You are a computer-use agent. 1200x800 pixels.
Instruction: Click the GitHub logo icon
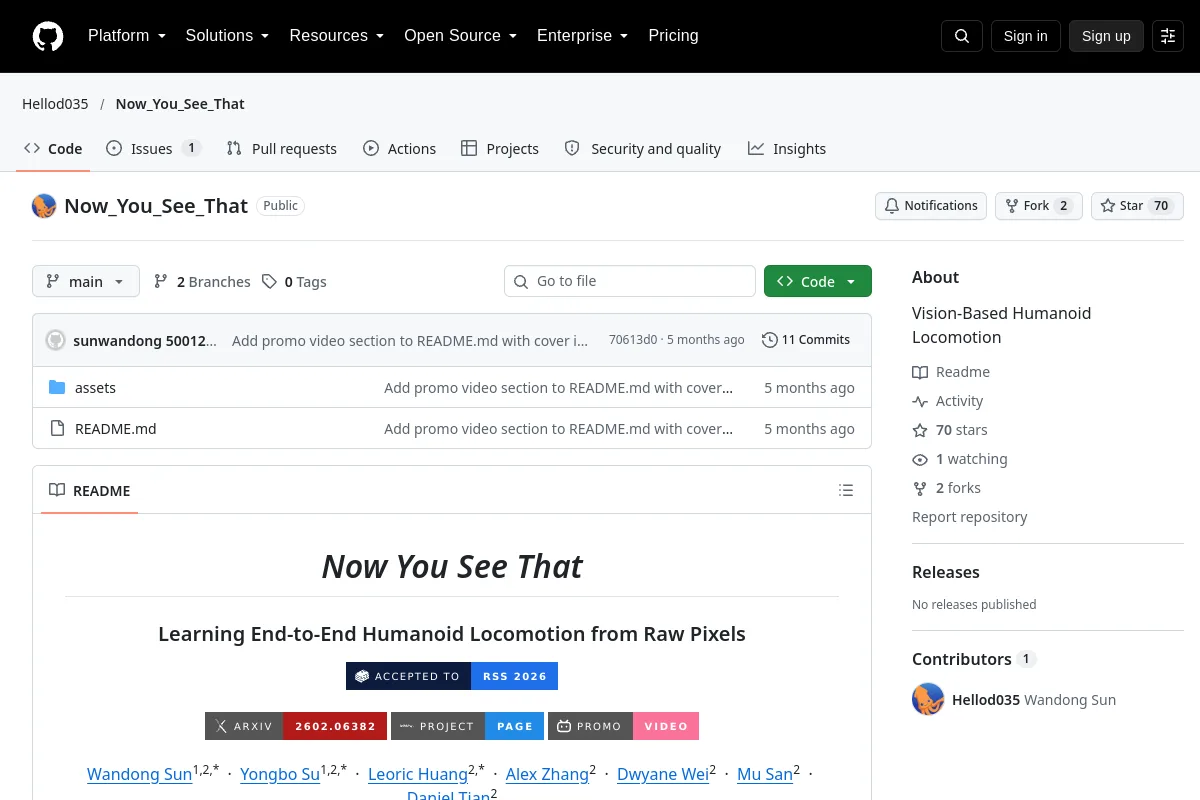point(48,36)
